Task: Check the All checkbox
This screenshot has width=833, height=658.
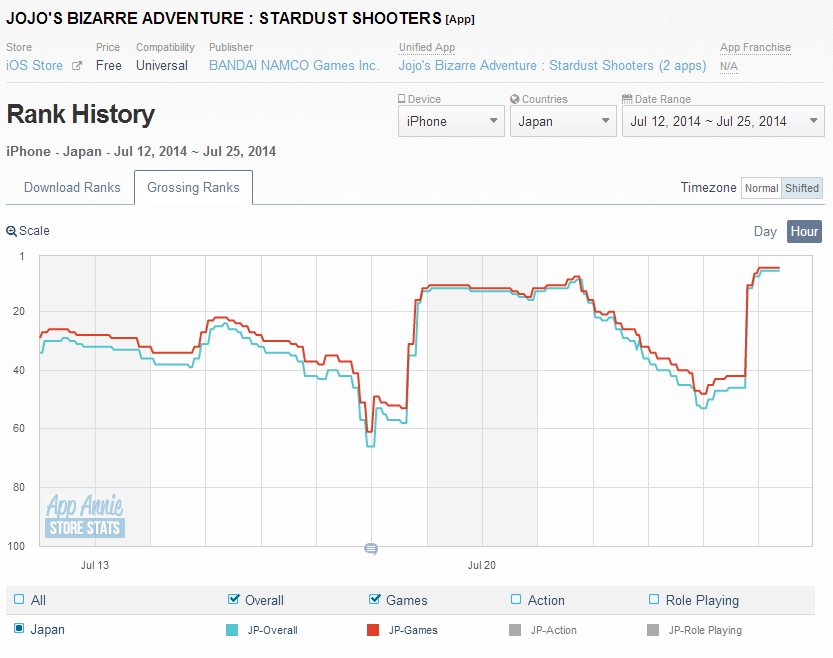Action: [19, 600]
